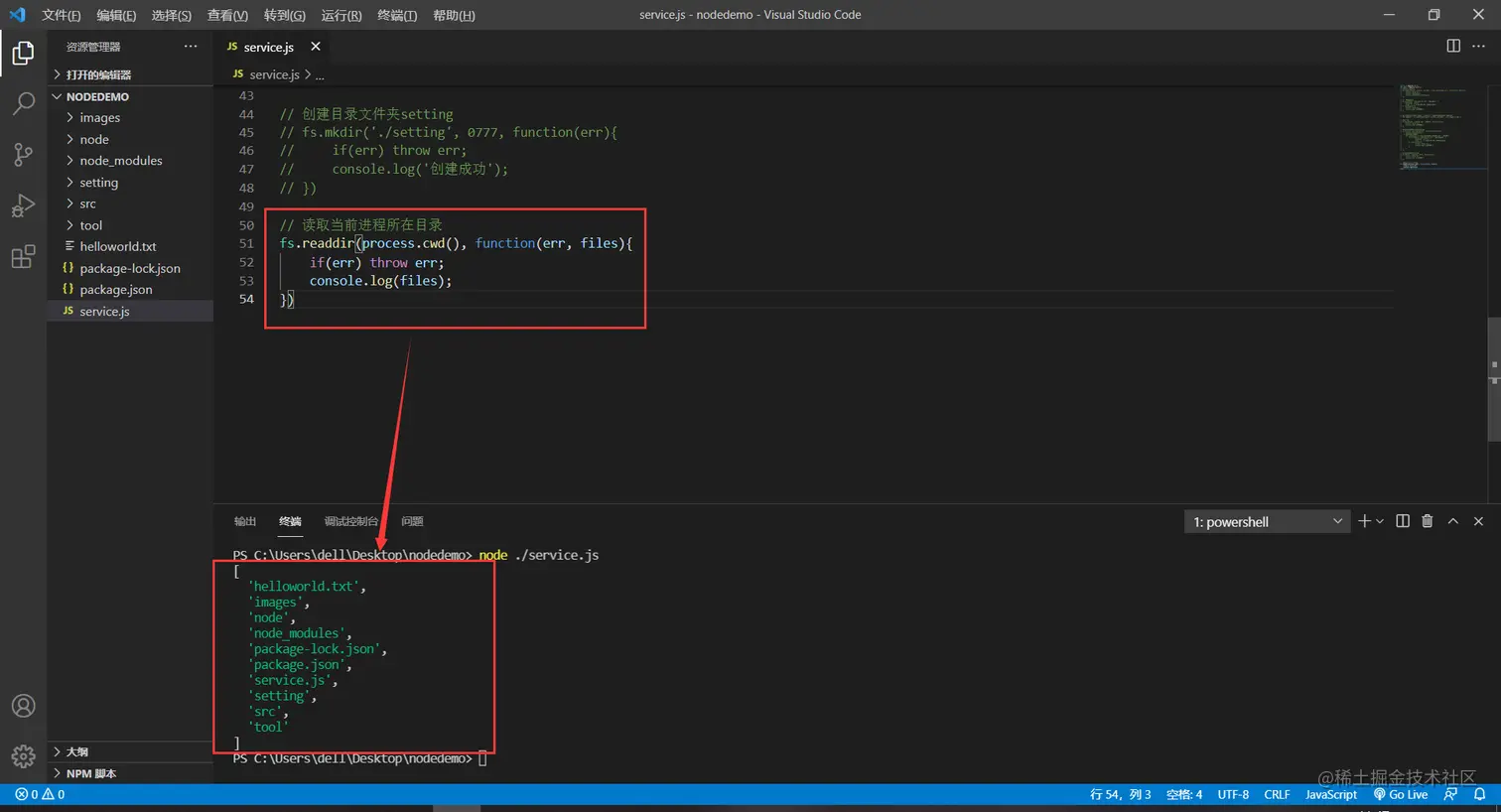Open package.json in the explorer

[130, 290]
